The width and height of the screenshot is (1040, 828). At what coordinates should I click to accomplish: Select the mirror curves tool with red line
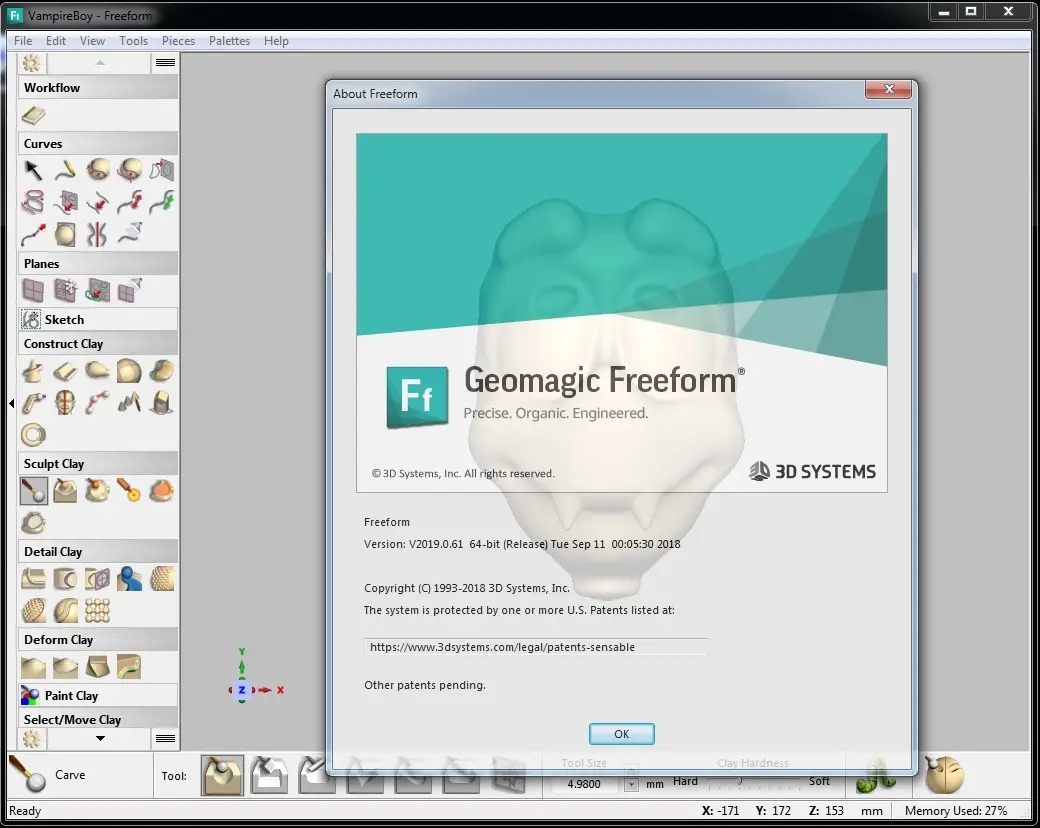coord(97,234)
